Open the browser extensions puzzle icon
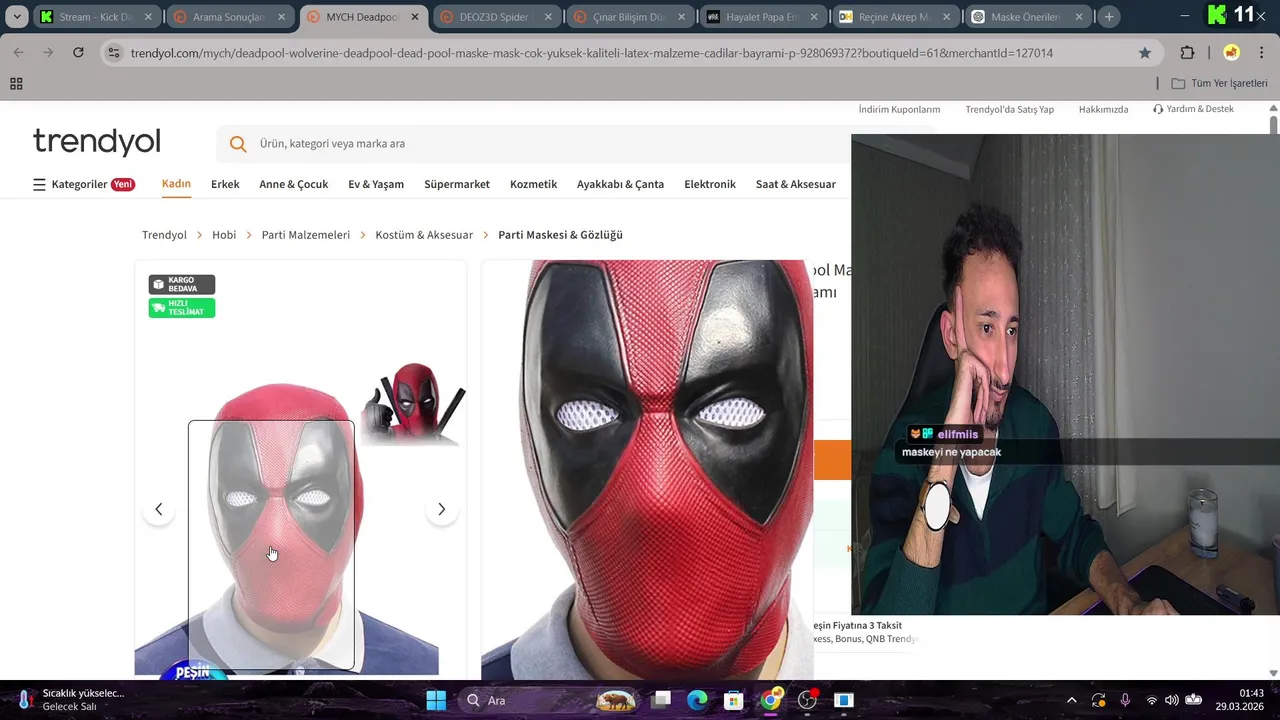 point(1187,53)
